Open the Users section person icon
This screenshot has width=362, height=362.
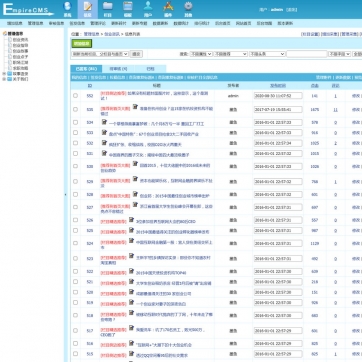pos(148,6)
